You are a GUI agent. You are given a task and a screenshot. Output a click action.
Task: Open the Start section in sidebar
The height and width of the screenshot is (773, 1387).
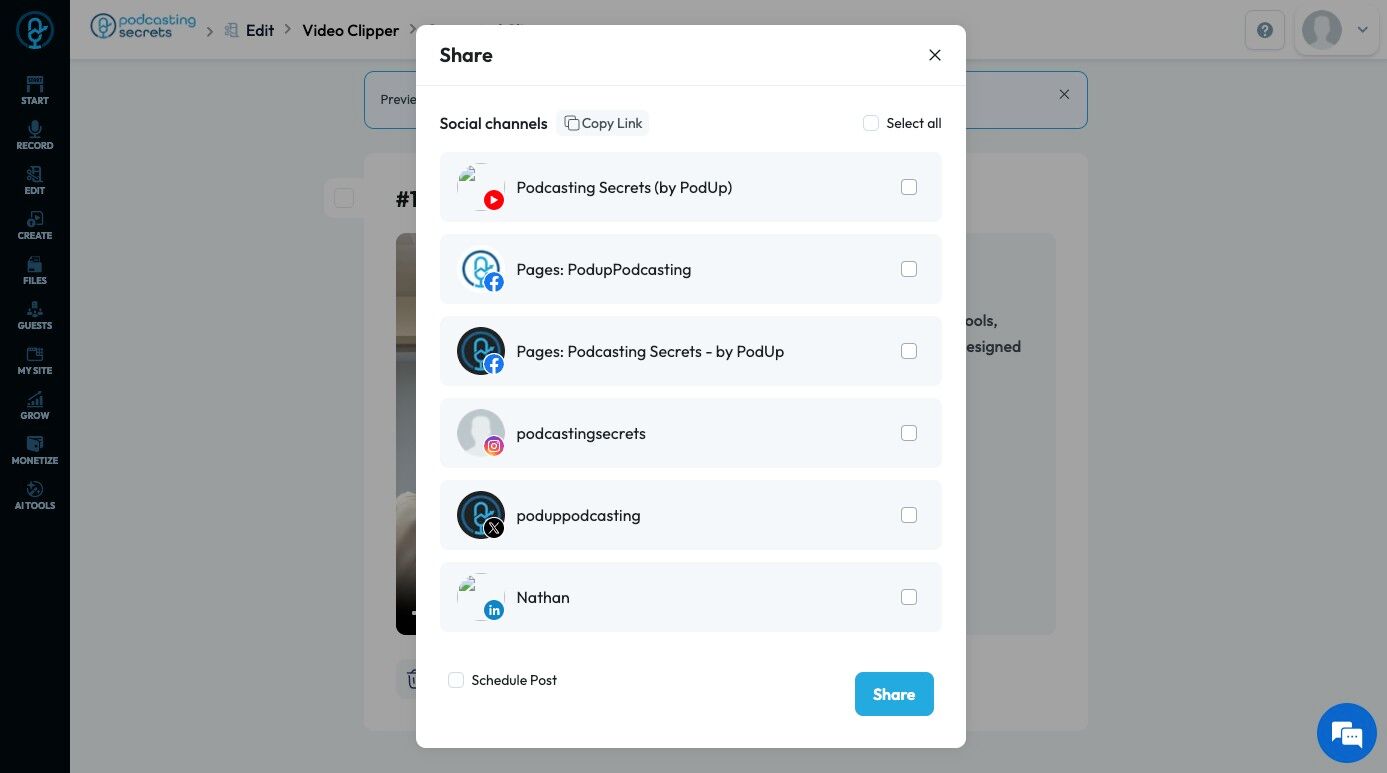34,90
